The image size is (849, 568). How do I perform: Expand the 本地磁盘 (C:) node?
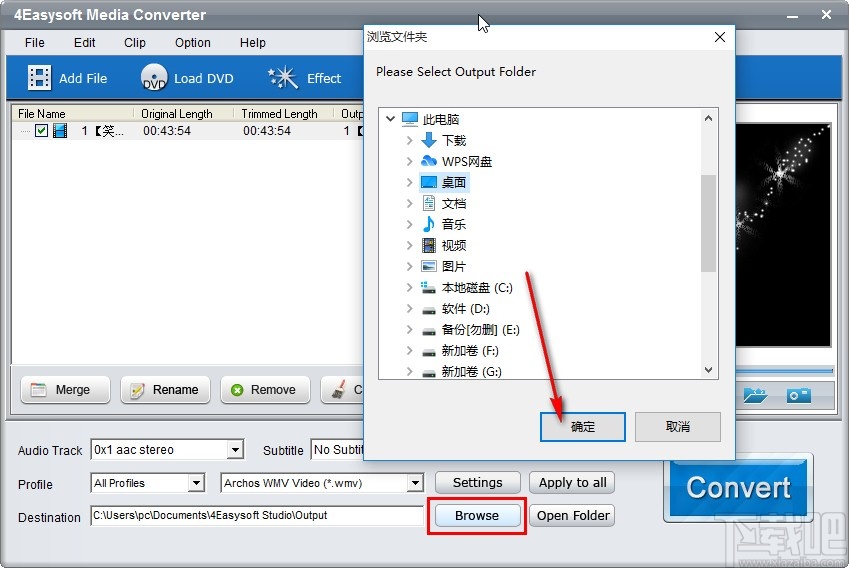(x=409, y=288)
